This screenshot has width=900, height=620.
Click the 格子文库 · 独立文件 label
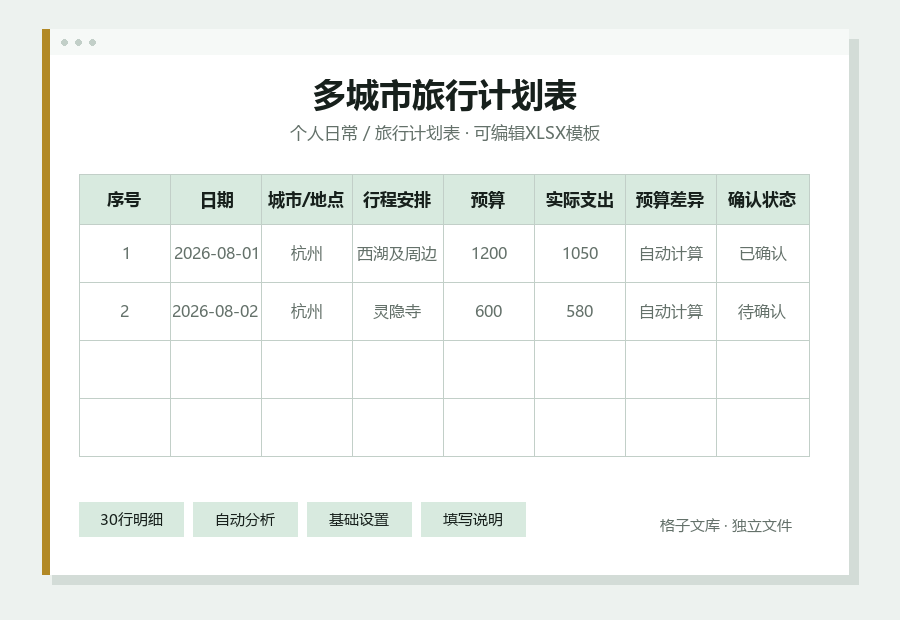pyautogui.click(x=726, y=525)
